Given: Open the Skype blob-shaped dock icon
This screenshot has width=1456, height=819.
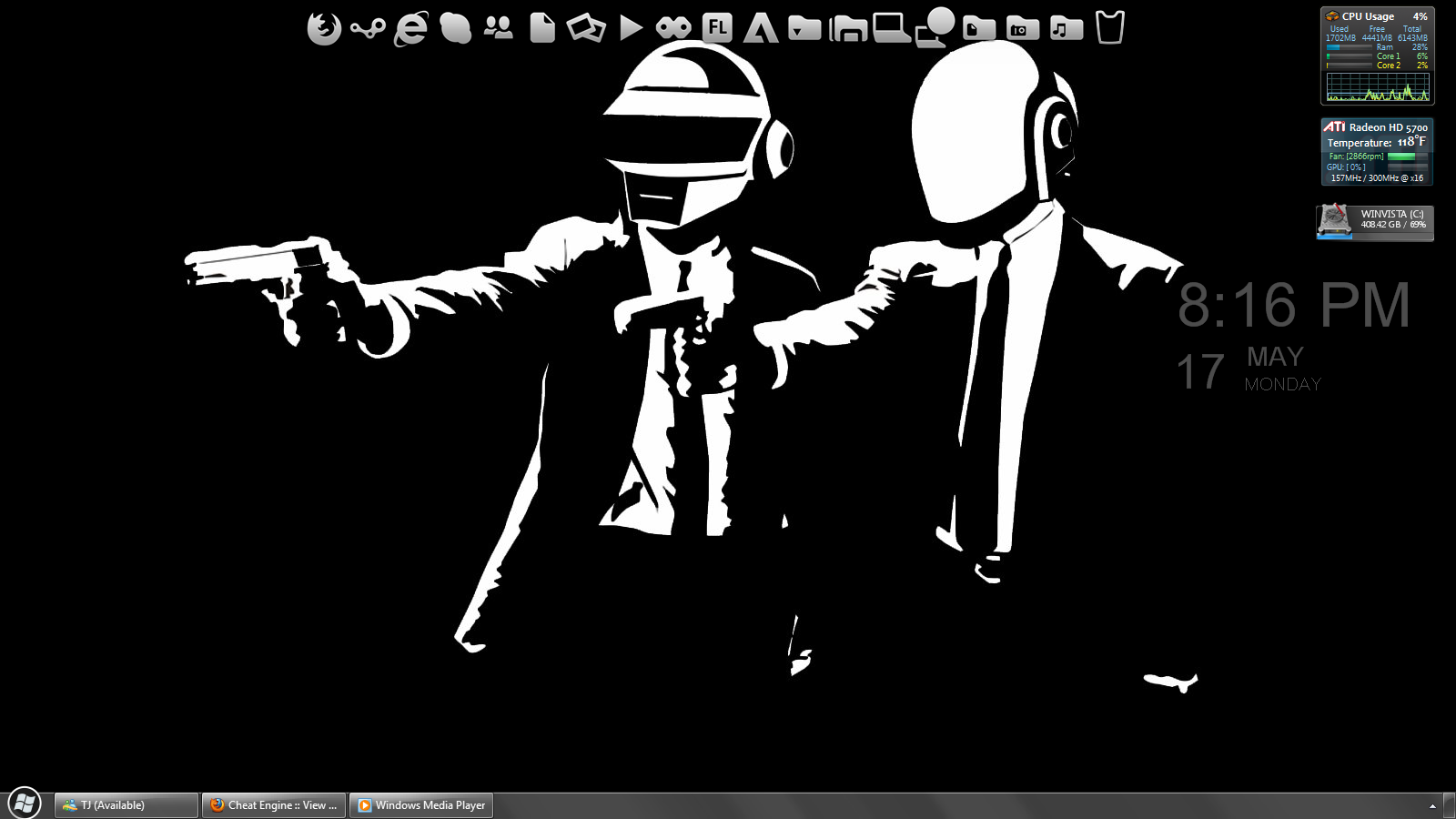Looking at the screenshot, I should 455,28.
